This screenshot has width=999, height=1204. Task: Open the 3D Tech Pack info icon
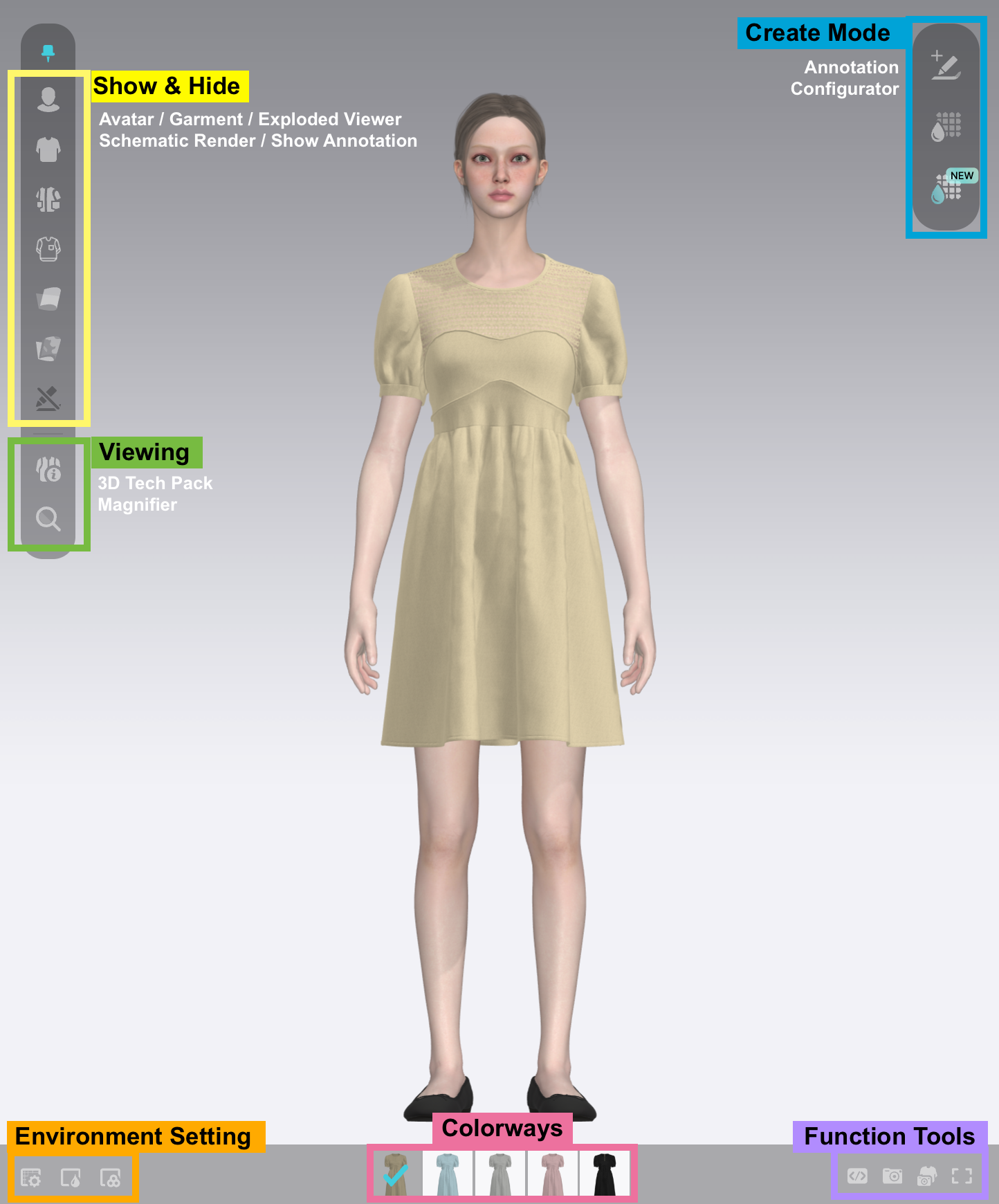48,469
